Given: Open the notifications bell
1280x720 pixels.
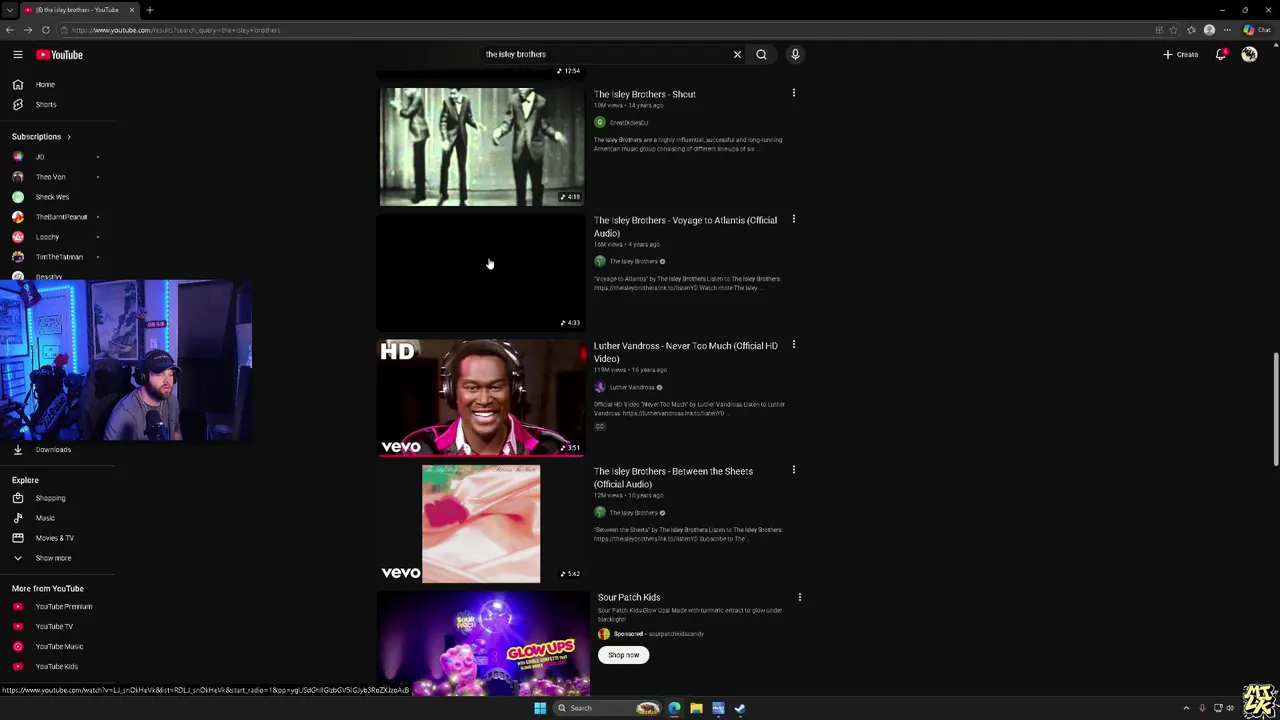Looking at the screenshot, I should point(1221,55).
